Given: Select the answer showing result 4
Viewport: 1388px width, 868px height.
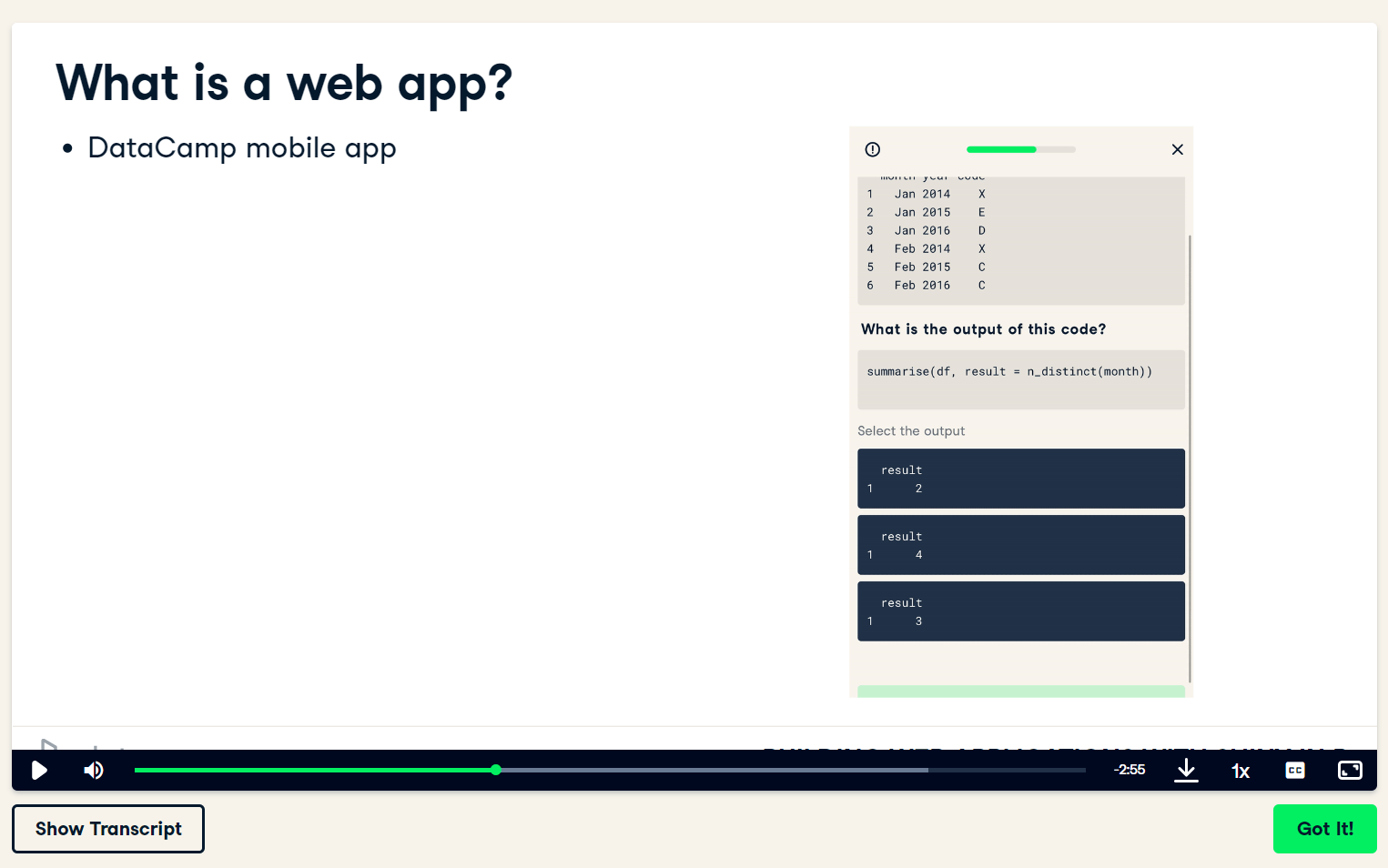Looking at the screenshot, I should [1021, 545].
